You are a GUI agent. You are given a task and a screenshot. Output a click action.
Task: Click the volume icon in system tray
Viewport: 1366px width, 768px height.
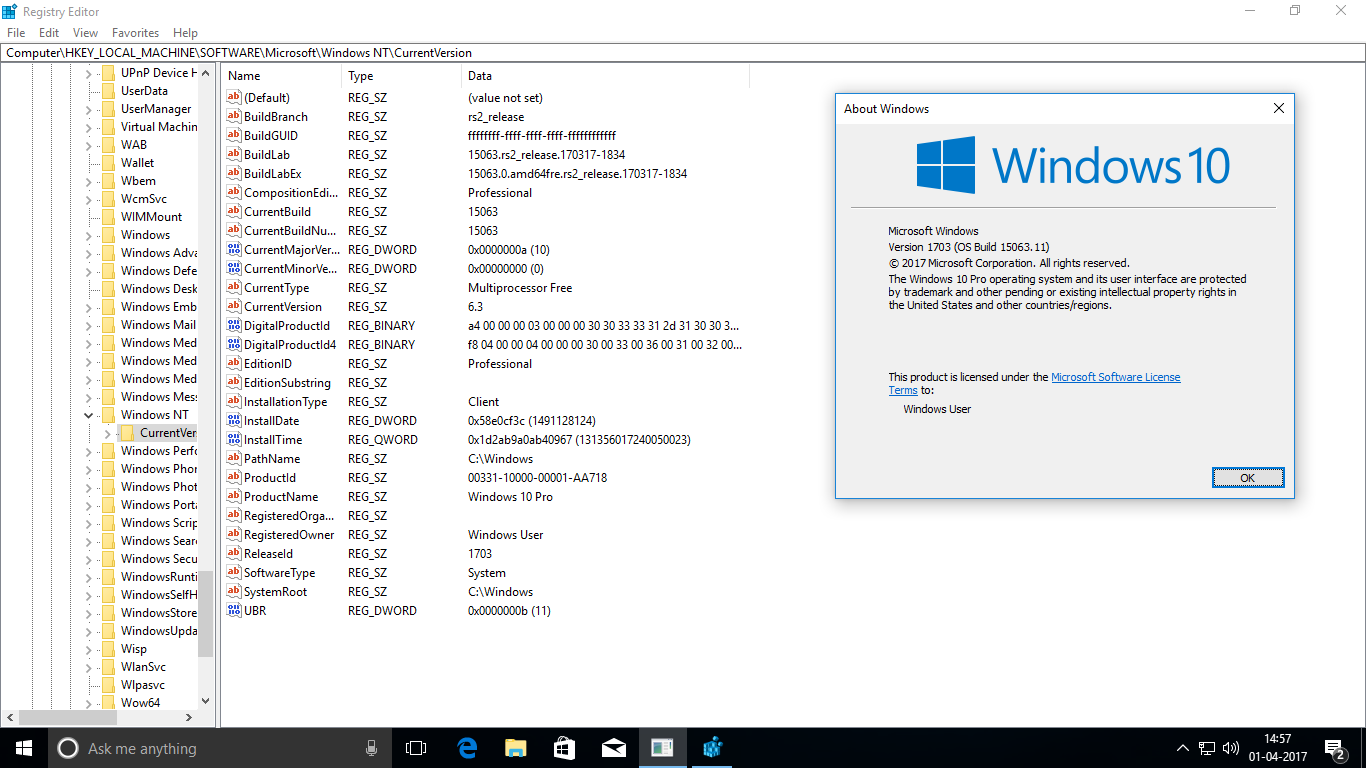(x=1231, y=748)
